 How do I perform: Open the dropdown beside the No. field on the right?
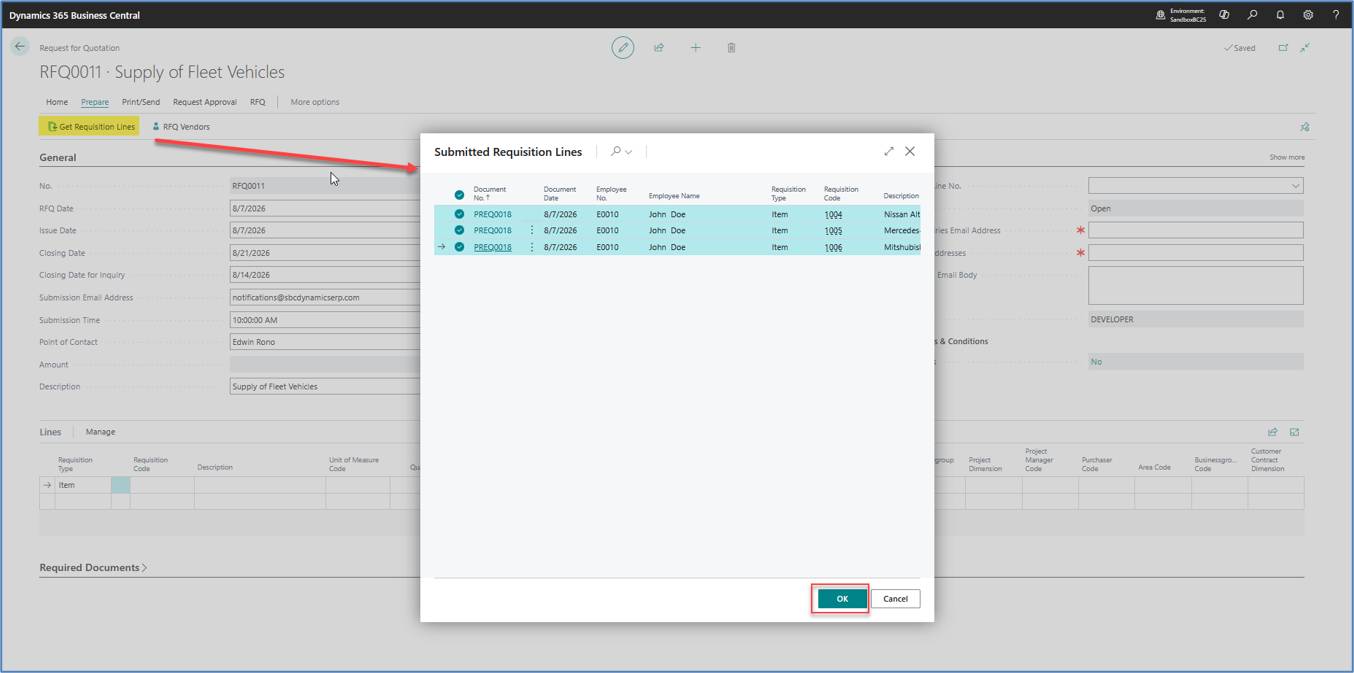(1295, 185)
